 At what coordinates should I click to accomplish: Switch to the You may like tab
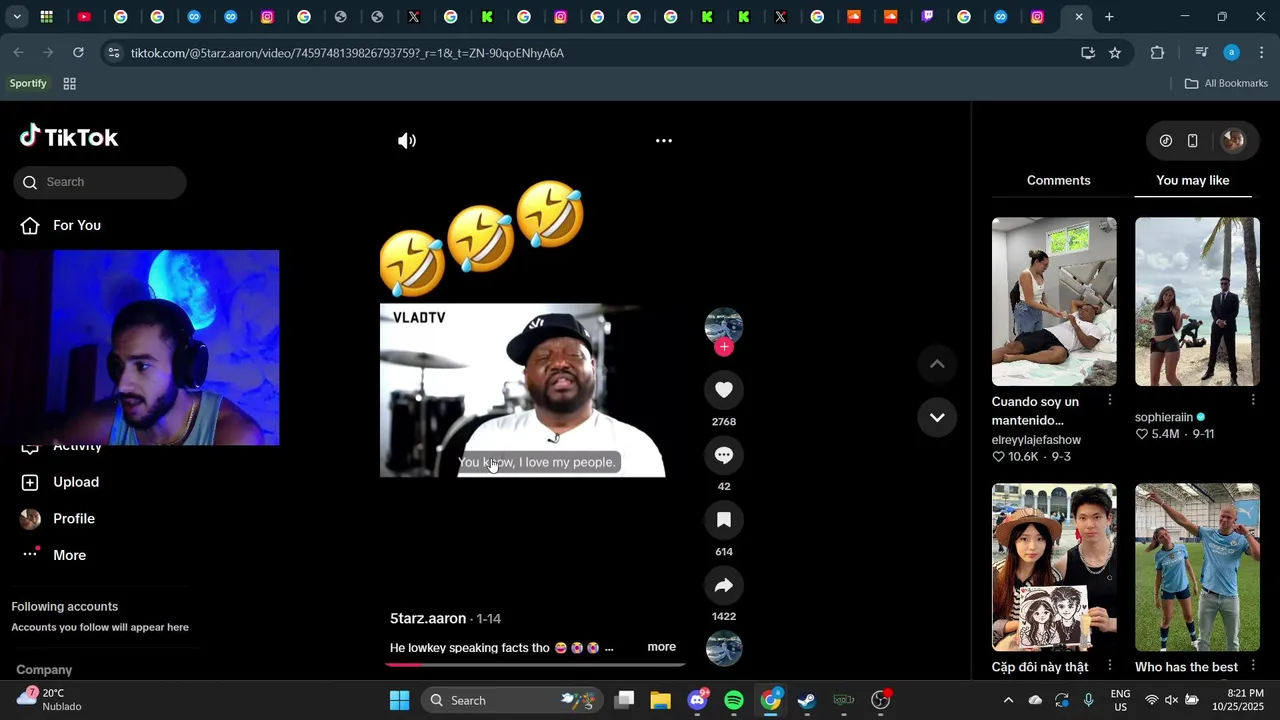point(1193,180)
